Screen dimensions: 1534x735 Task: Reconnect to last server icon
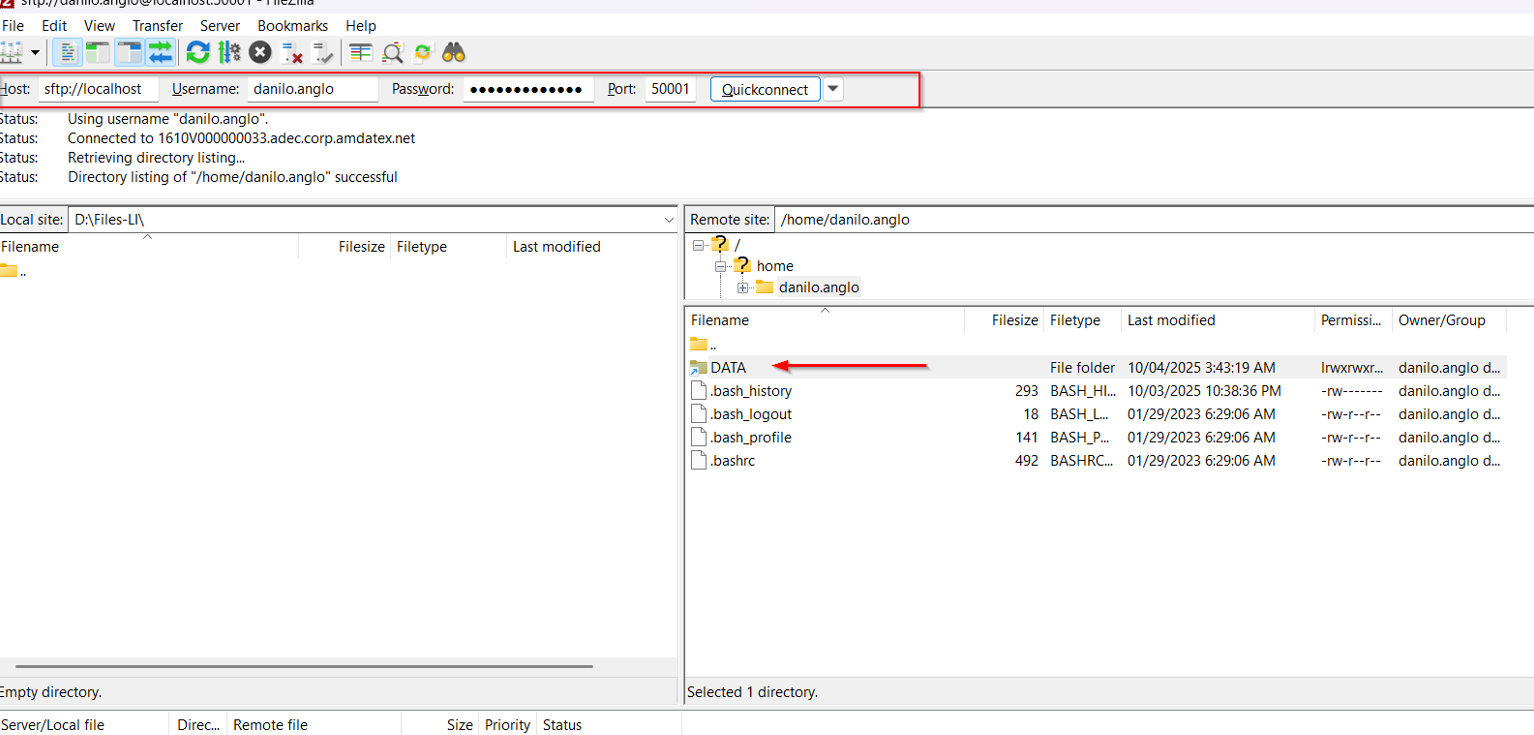pos(322,52)
